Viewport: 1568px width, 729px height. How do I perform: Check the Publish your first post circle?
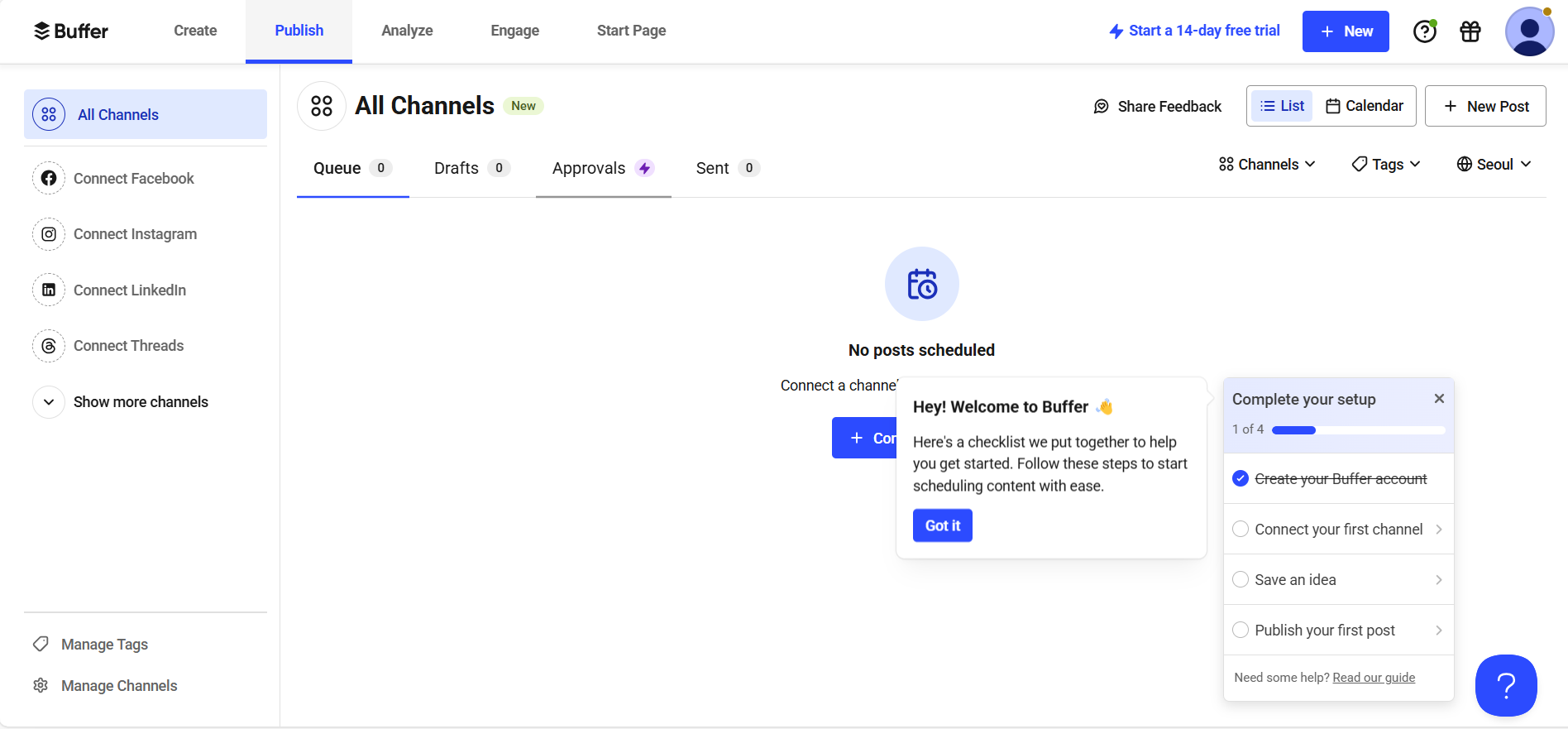click(x=1241, y=630)
